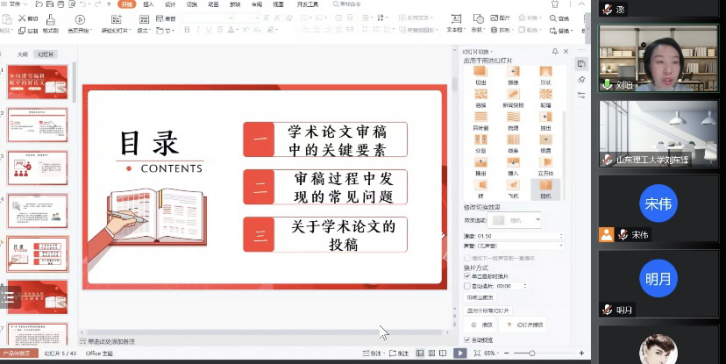The image size is (726, 364).
Task: Click the format painter (格式刷) icon
Action: 50,23
